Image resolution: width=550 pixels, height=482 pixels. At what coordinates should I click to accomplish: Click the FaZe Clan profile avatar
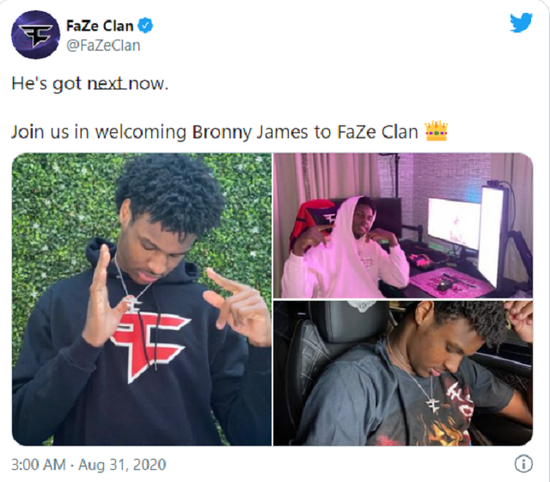click(x=35, y=34)
